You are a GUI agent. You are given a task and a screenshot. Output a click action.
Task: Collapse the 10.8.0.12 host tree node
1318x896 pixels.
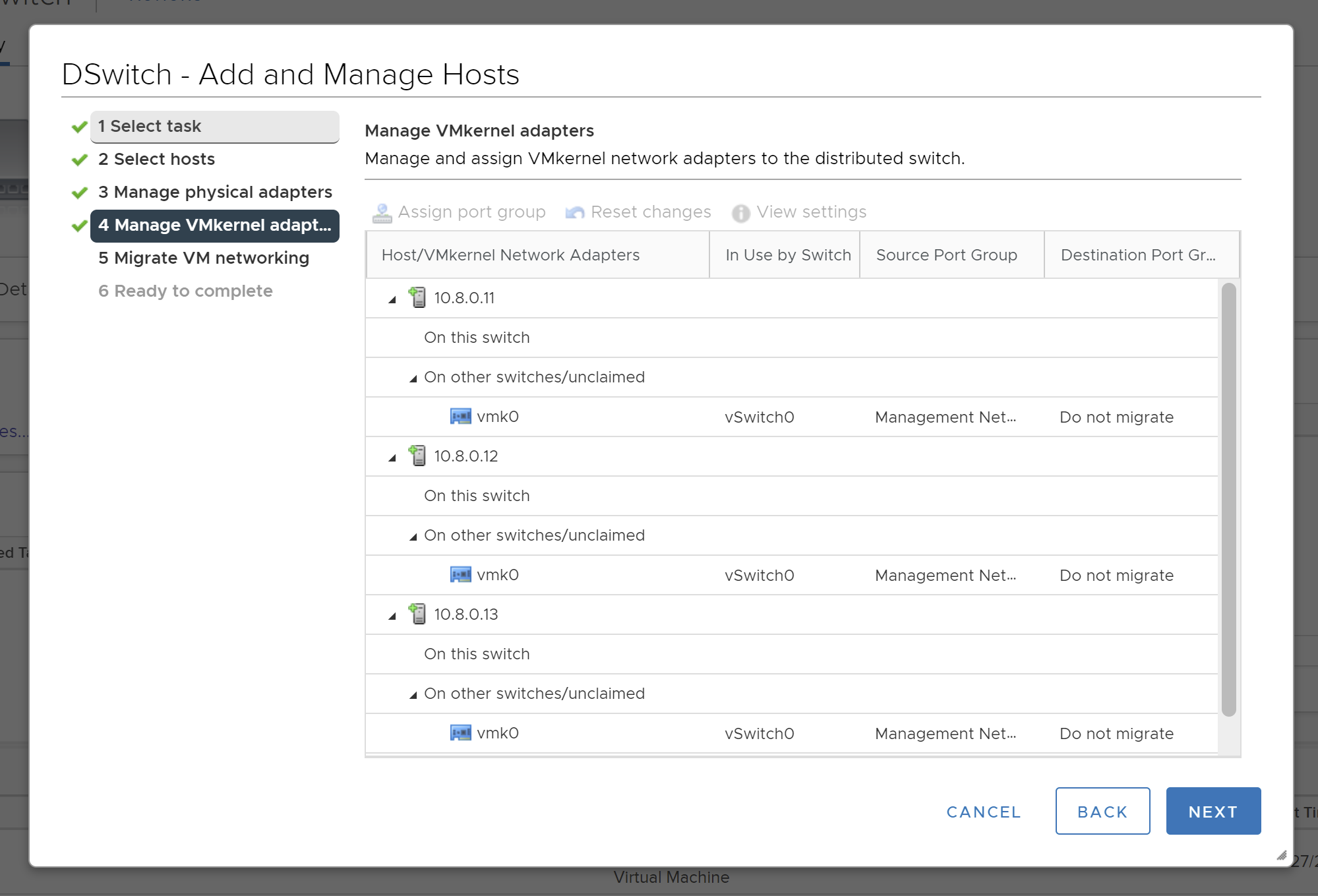click(x=392, y=458)
